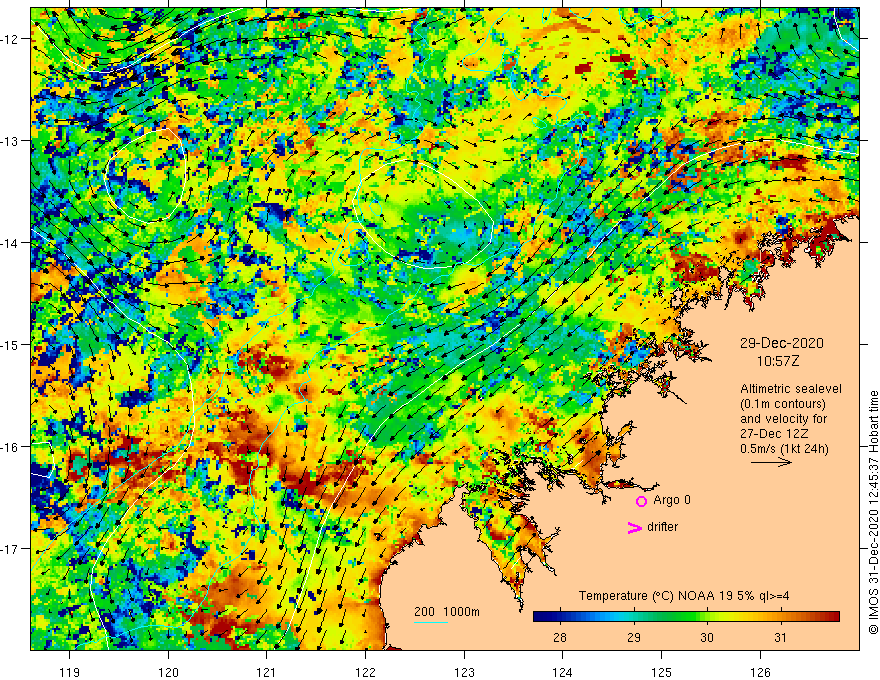Click the 'Argo 0' legend label
This screenshot has height=680, width=880.
click(x=672, y=500)
